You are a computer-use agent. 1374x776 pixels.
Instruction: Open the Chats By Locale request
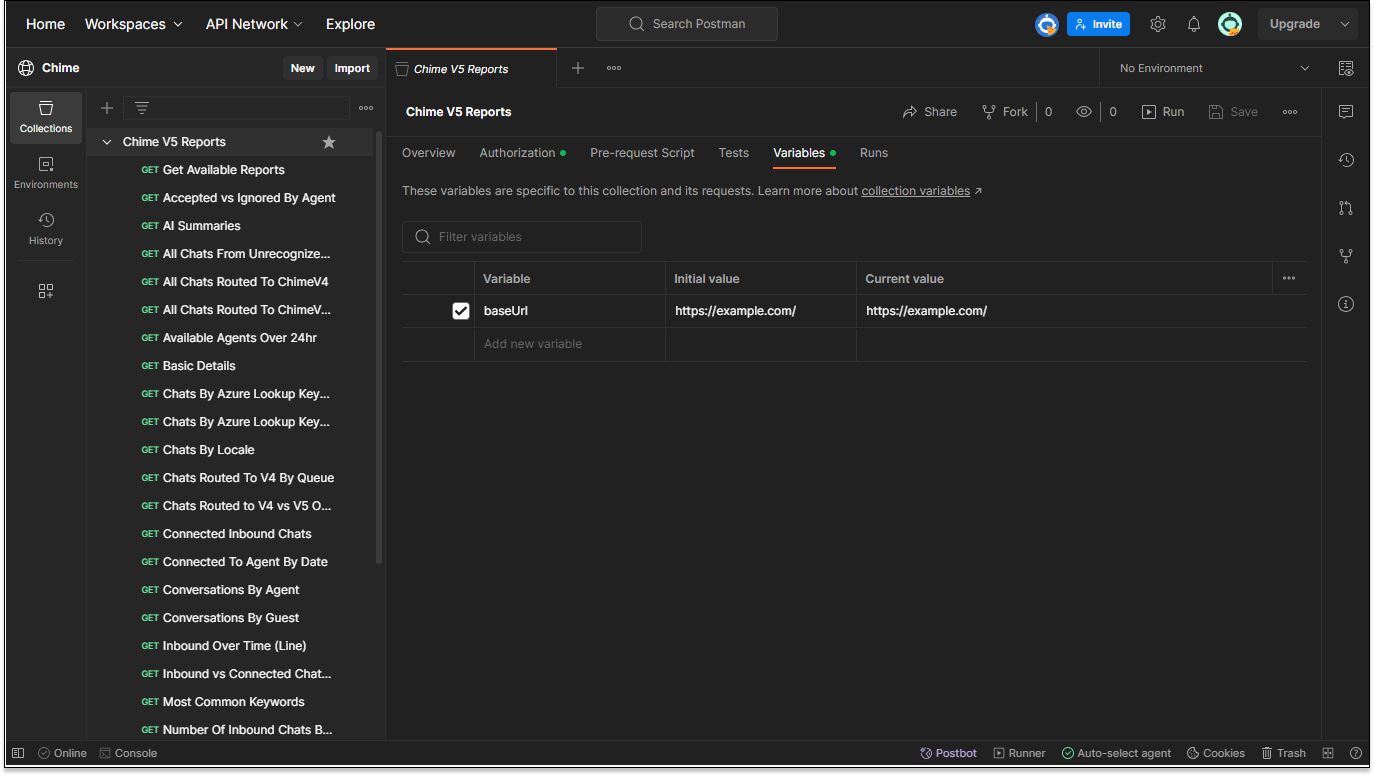click(x=208, y=450)
